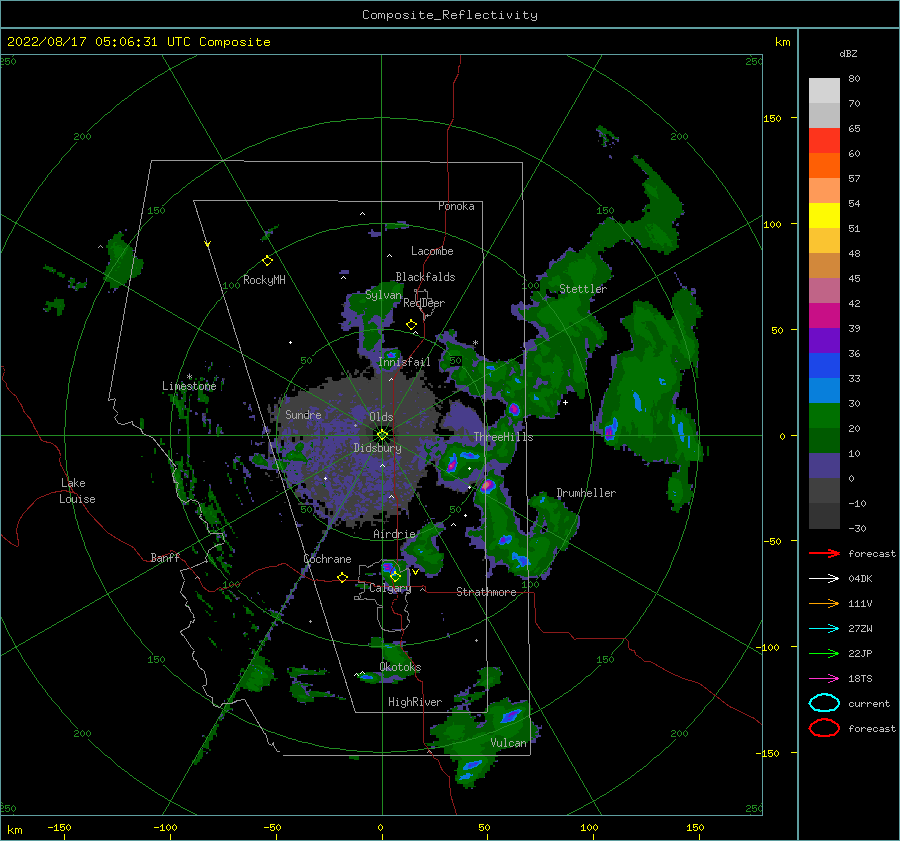
Task: Click the white plus marker south of Stettler
Action: tap(565, 402)
